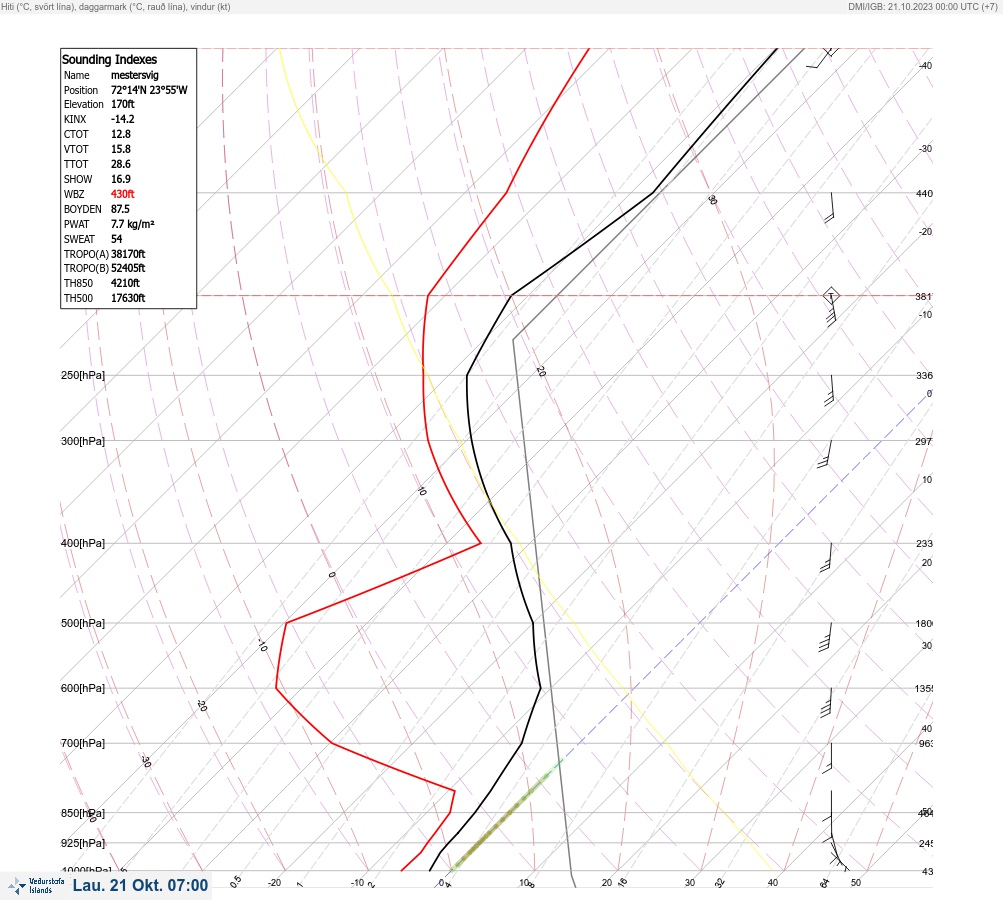Click the wind barb at 400 hPa level
Image resolution: width=1003 pixels, height=900 pixels.
coord(826,557)
